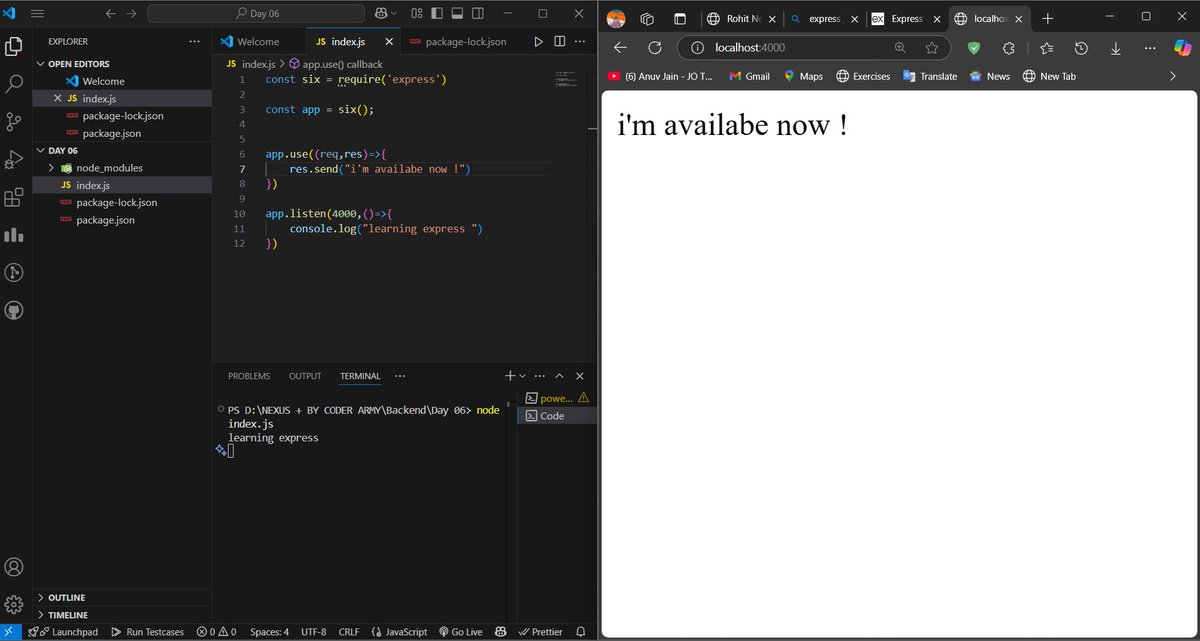1200x641 pixels.
Task: Select the Express browser tab
Action: click(x=905, y=18)
